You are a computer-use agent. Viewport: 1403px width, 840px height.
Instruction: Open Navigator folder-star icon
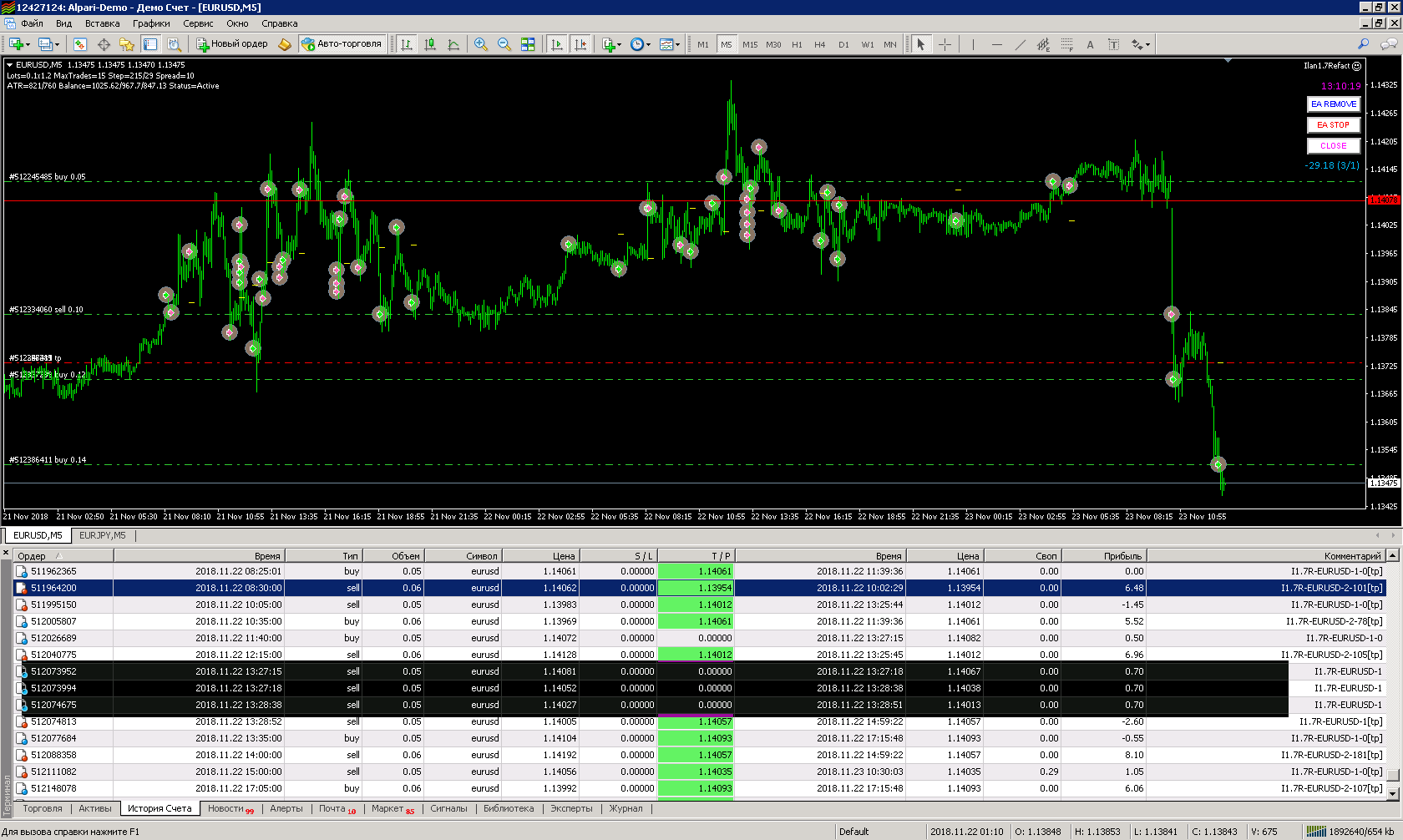127,44
